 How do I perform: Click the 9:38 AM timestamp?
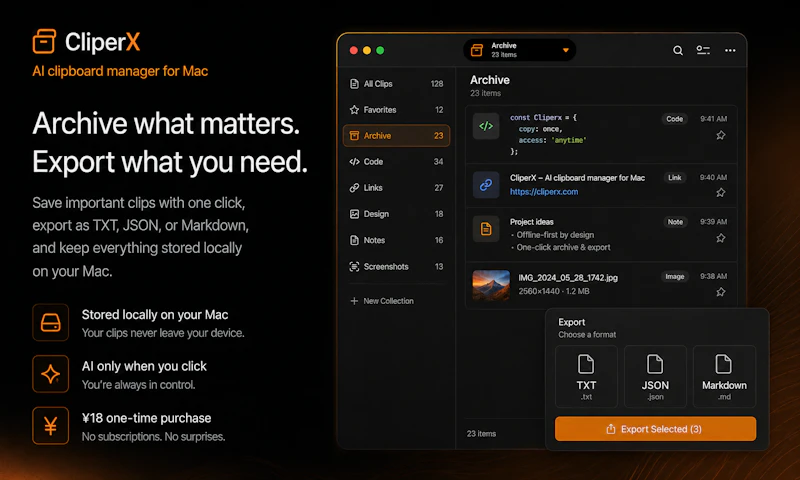[x=713, y=276]
